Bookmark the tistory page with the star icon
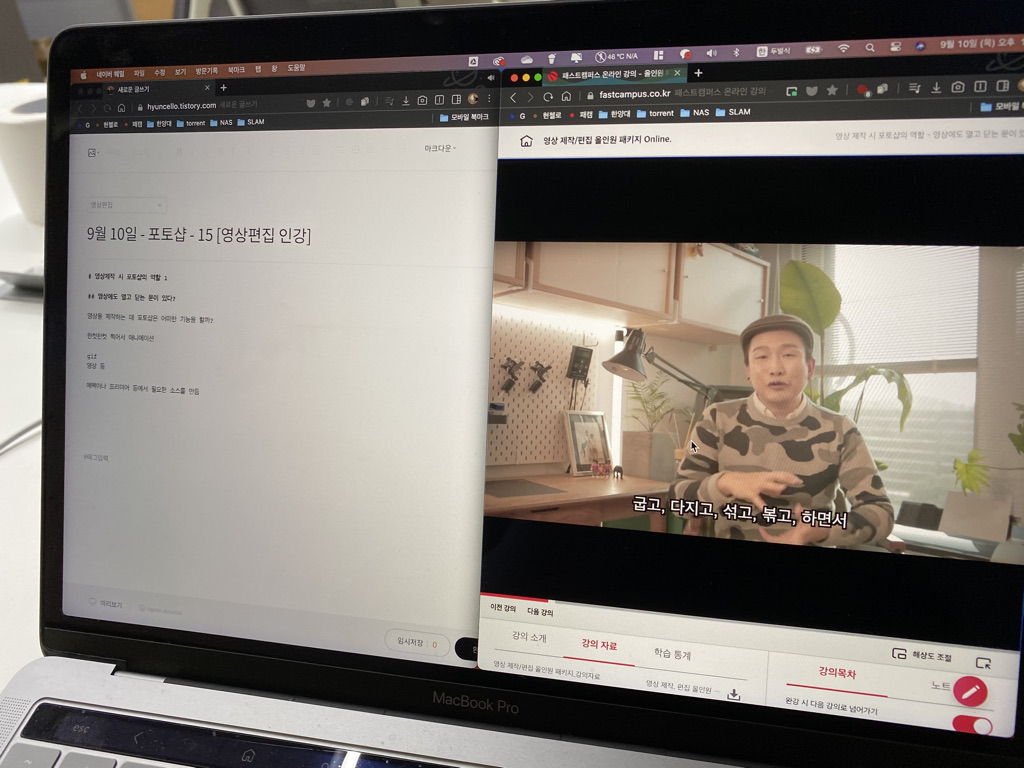This screenshot has width=1024, height=768. pos(326,103)
